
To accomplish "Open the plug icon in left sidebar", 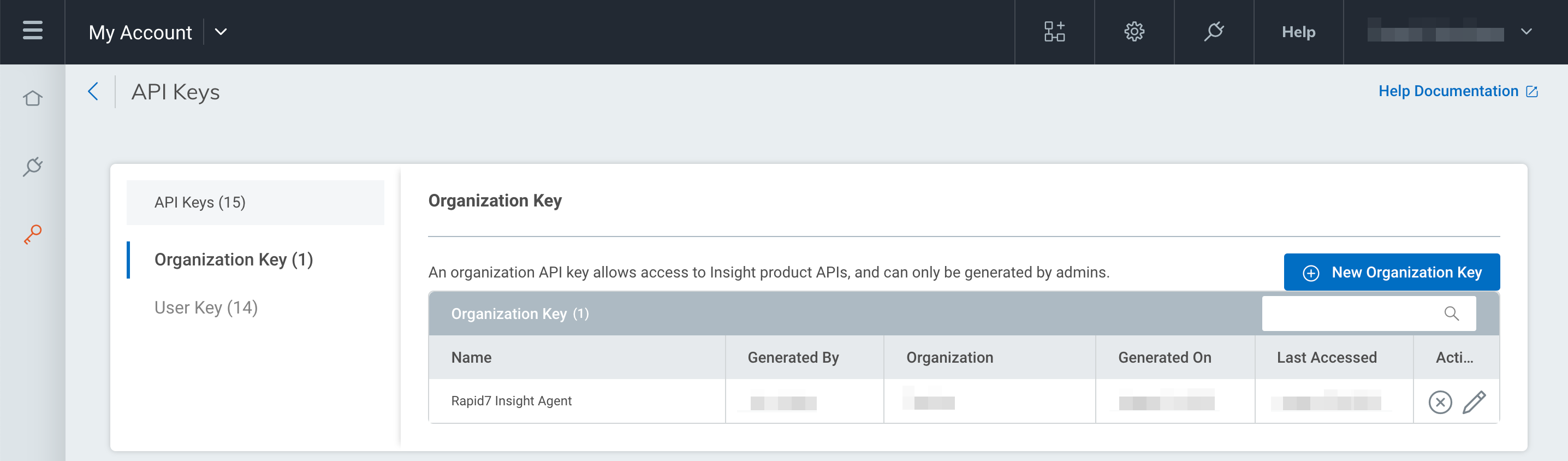I will pyautogui.click(x=32, y=166).
